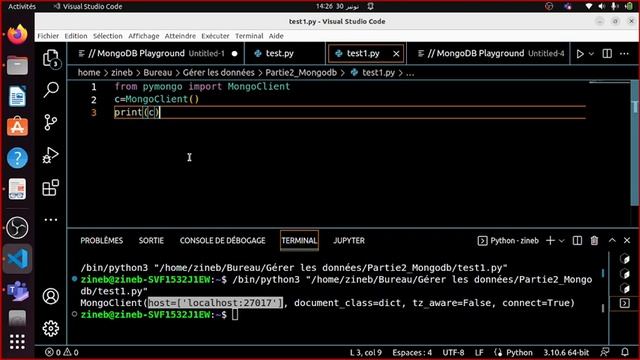Image resolution: width=640 pixels, height=360 pixels.
Task: Switch to MongoDB Playground Untitled-1 tab
Action: coord(156,53)
